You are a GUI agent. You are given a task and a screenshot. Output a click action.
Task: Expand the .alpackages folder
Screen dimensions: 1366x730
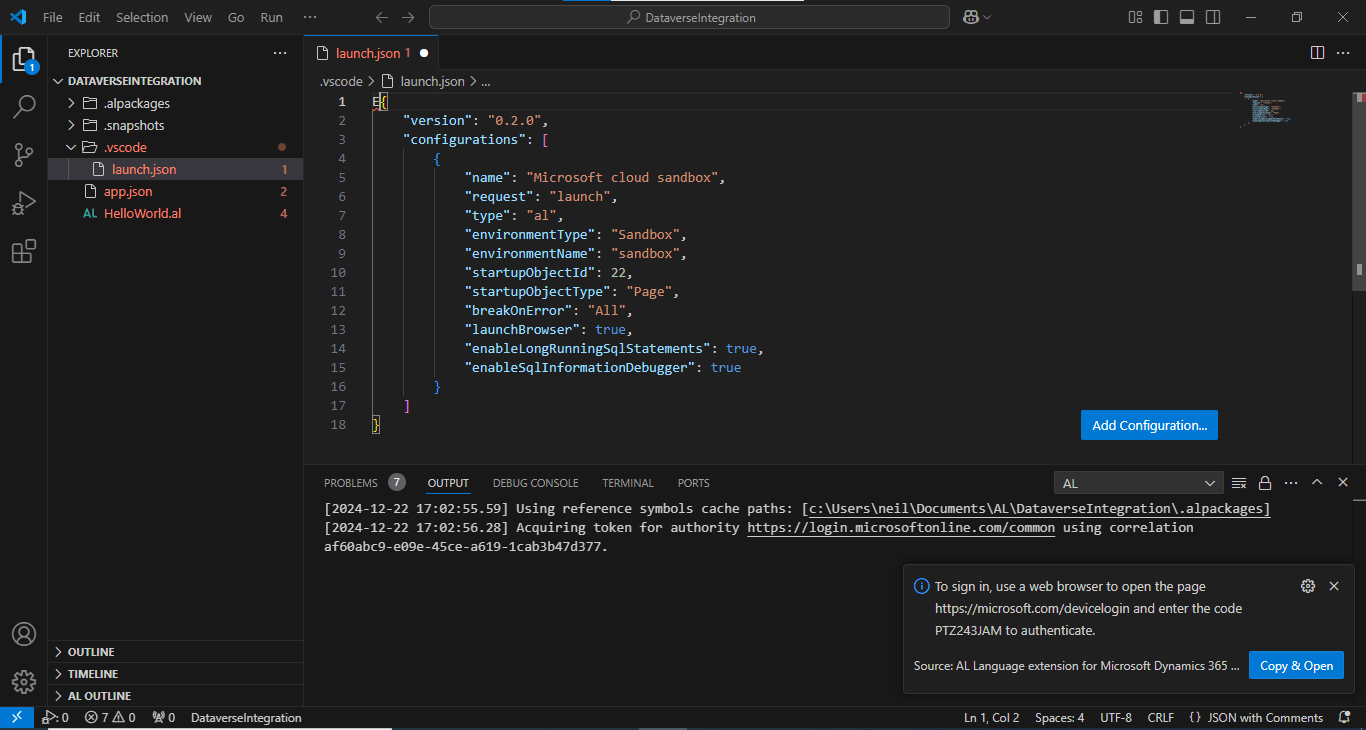click(x=136, y=103)
